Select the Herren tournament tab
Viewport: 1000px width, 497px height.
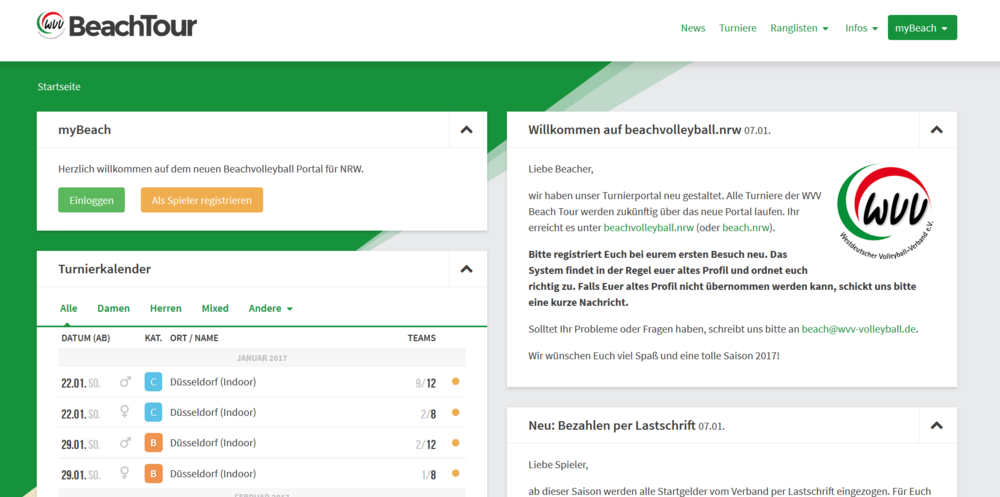coord(166,308)
